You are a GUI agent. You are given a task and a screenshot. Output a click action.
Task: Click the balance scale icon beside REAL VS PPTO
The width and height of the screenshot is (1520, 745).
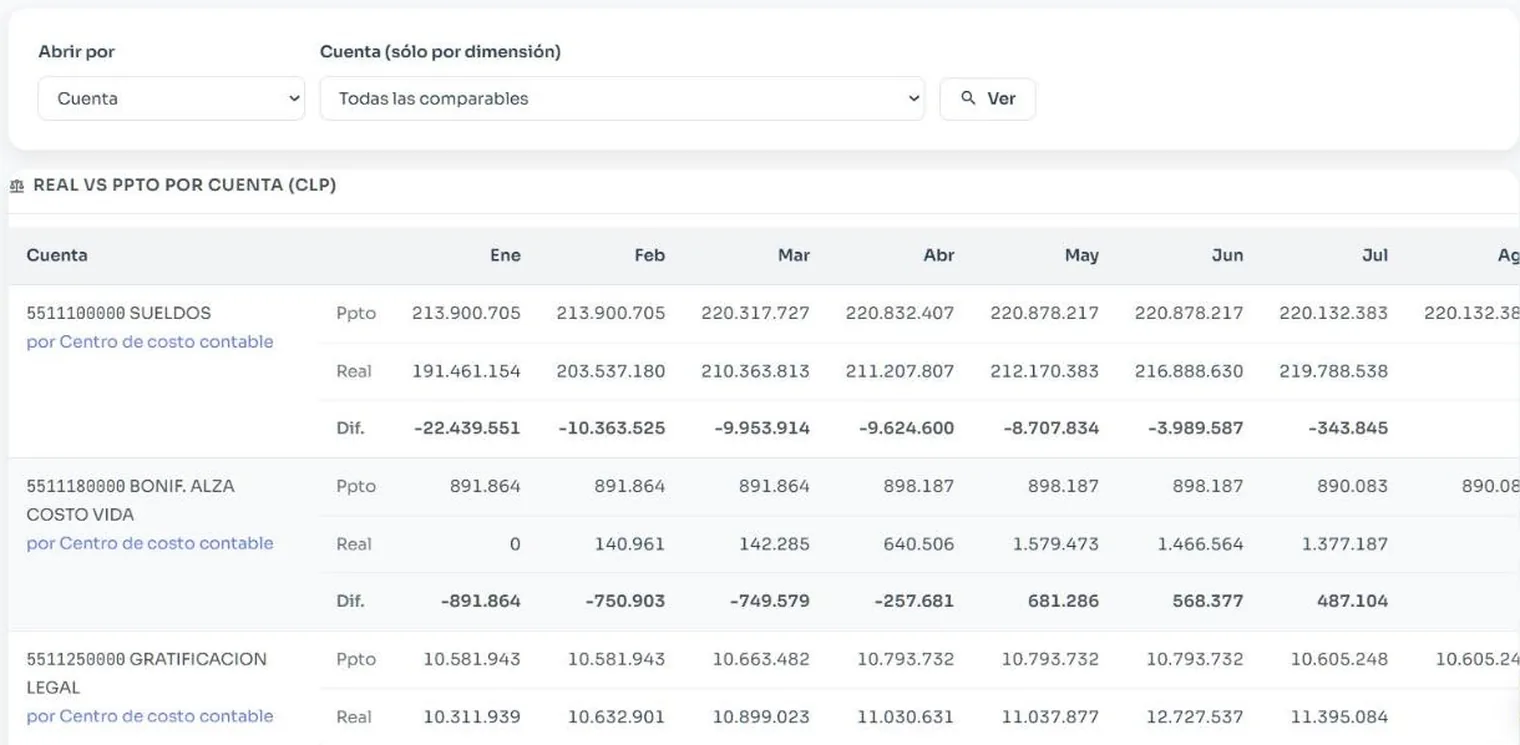point(16,186)
